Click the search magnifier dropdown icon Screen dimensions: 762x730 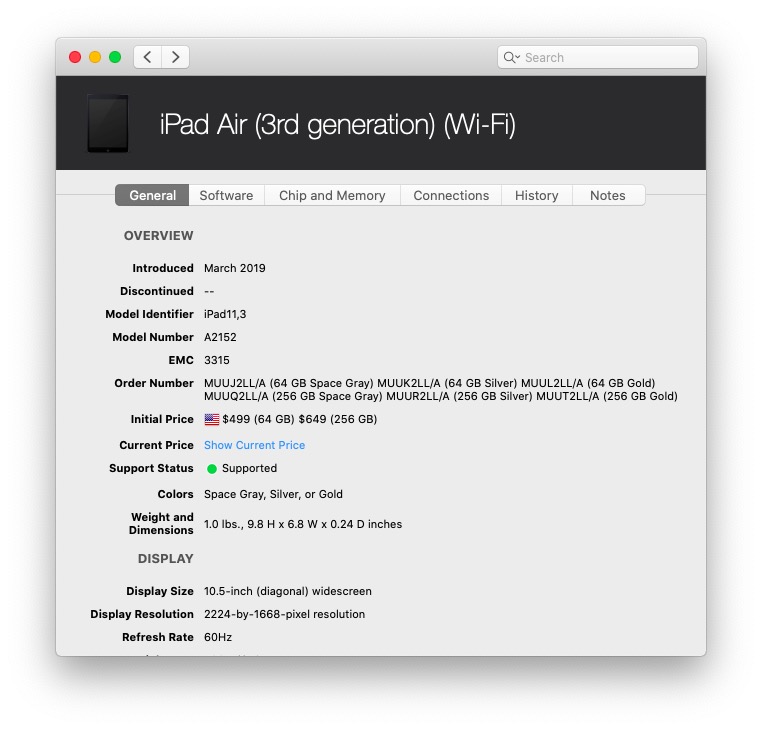(511, 57)
